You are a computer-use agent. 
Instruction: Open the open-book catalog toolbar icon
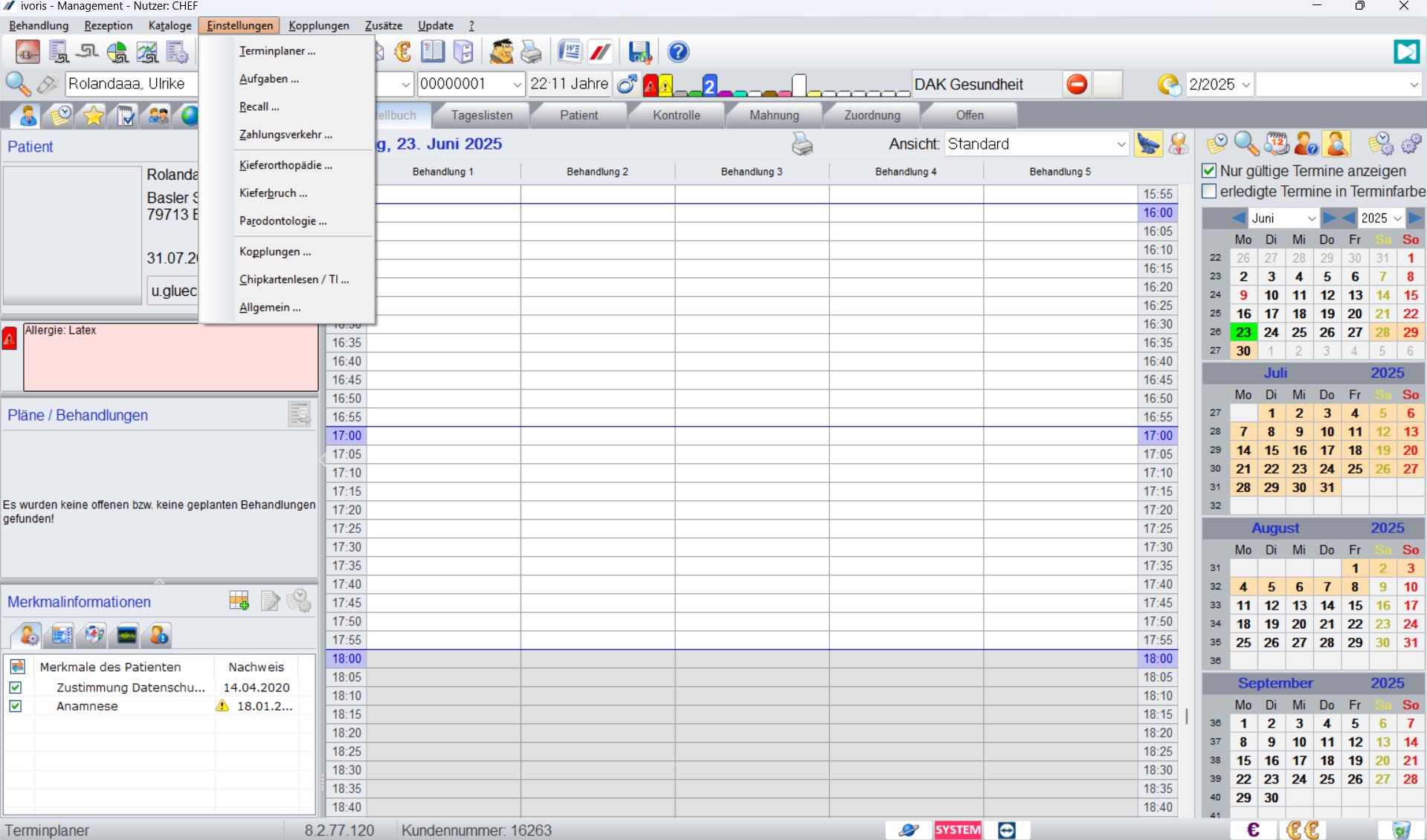coord(432,52)
